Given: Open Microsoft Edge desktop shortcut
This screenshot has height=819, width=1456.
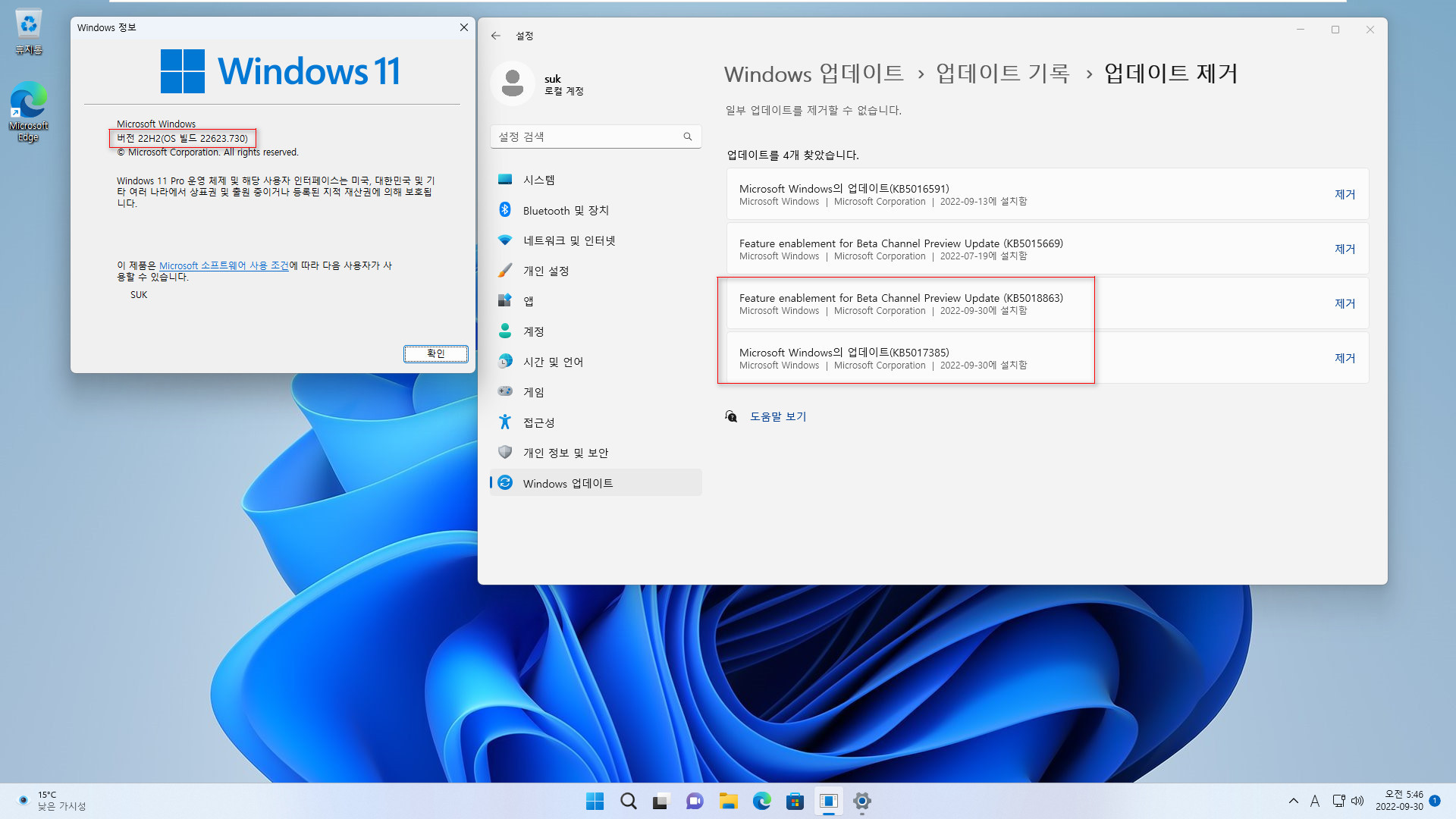Looking at the screenshot, I should pos(29,111).
